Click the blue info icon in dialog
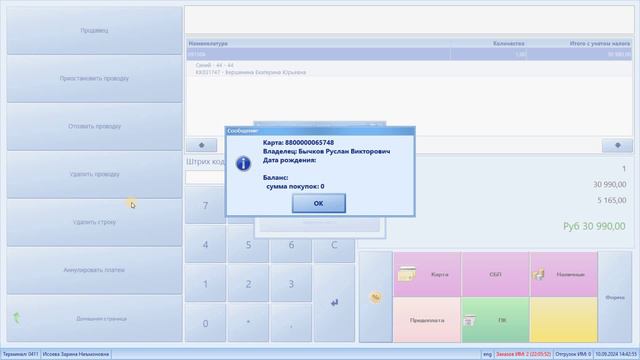The height and width of the screenshot is (360, 640). click(243, 164)
